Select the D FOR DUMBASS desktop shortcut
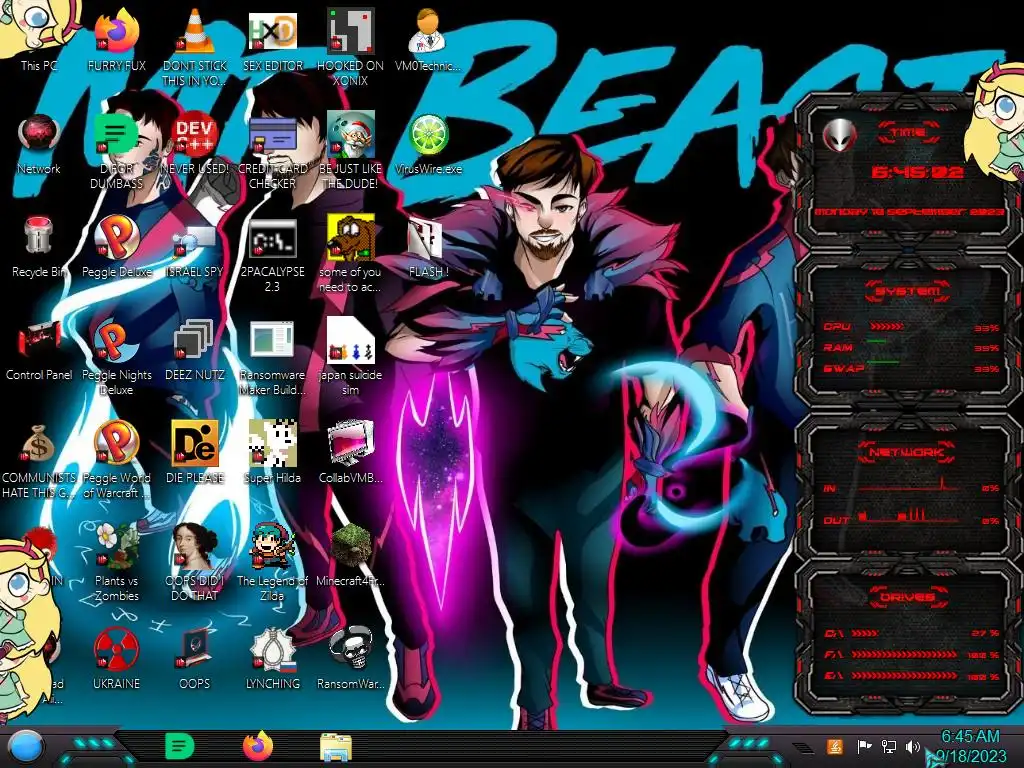The image size is (1024, 768). [116, 150]
